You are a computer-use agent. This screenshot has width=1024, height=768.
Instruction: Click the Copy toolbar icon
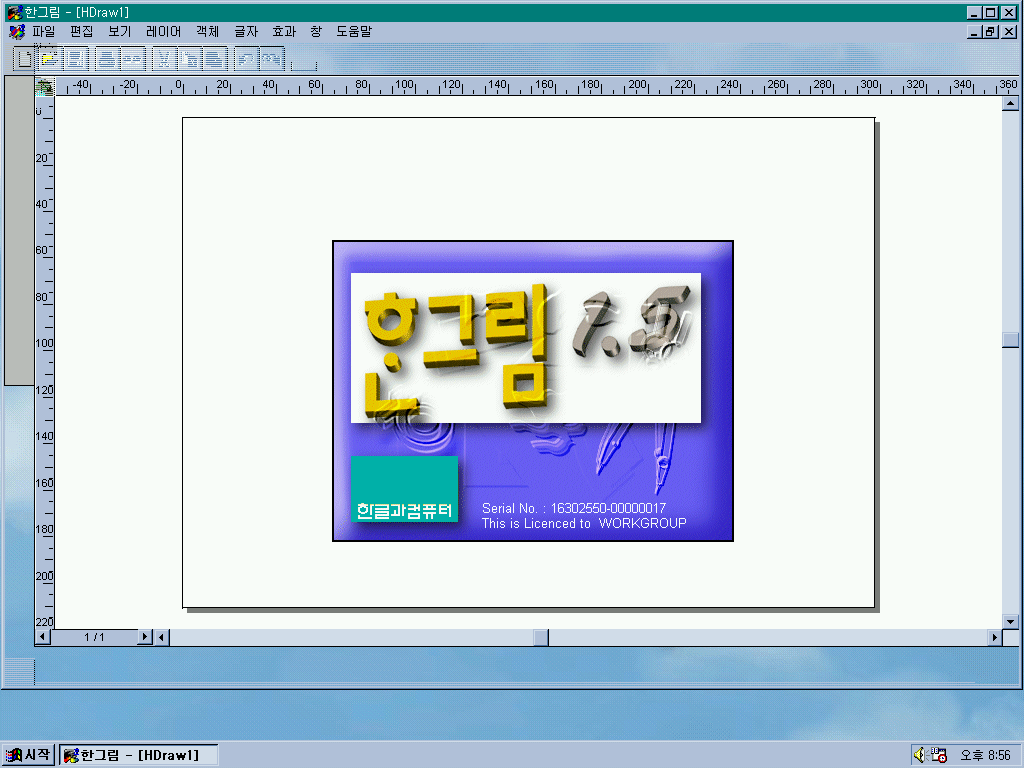coord(191,59)
